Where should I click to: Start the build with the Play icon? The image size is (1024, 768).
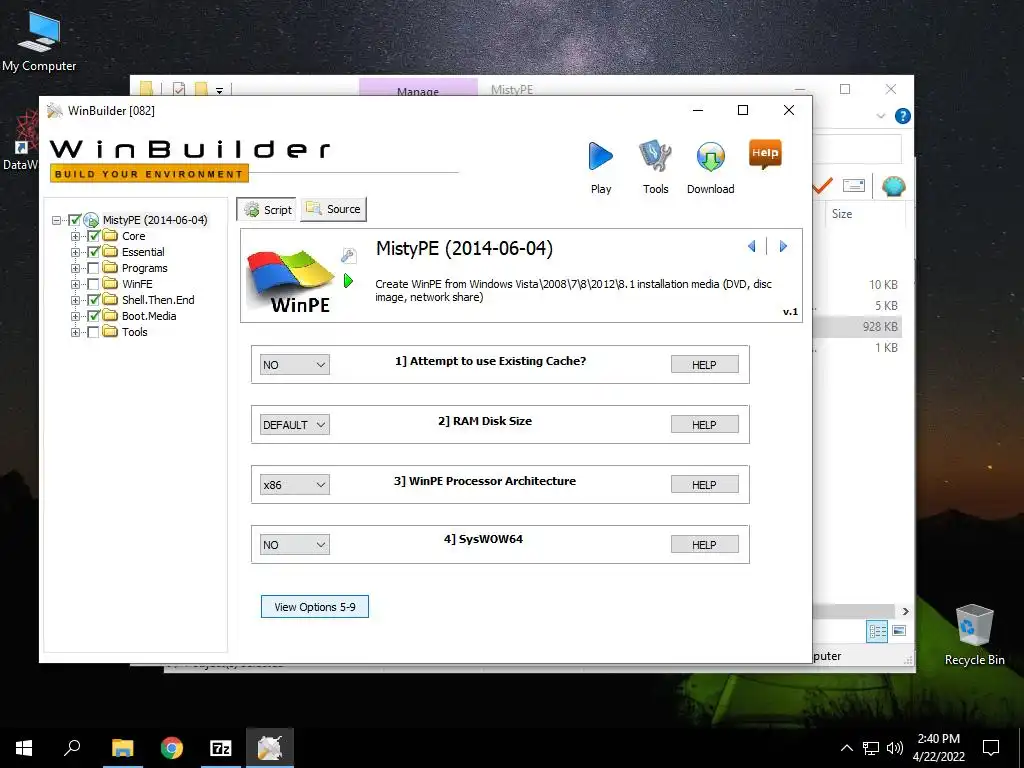coord(601,157)
